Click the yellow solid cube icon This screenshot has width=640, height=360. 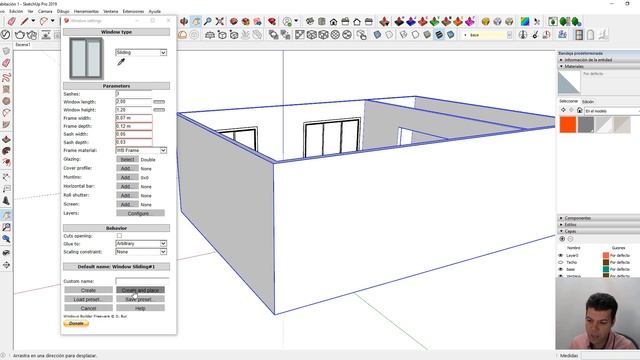click(485, 22)
